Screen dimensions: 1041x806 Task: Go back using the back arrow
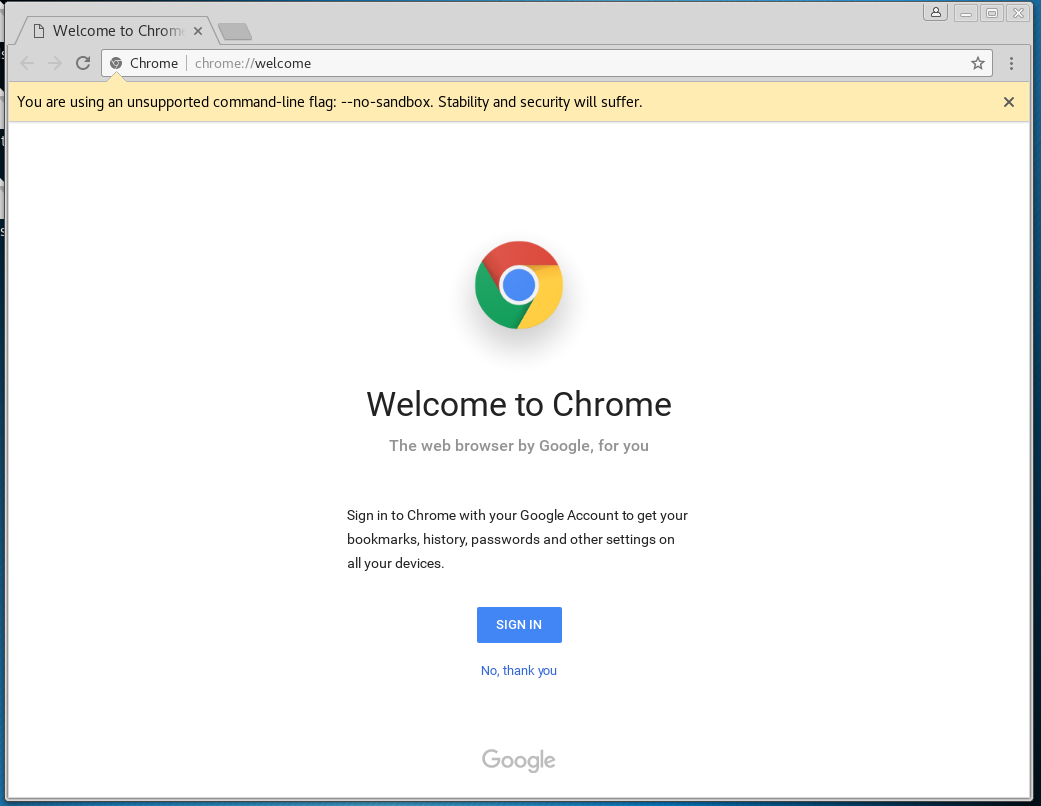(27, 63)
